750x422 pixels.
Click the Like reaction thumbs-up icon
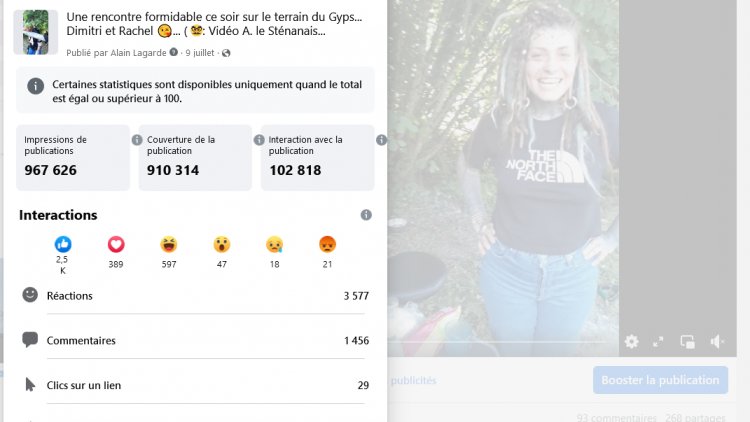[63, 244]
